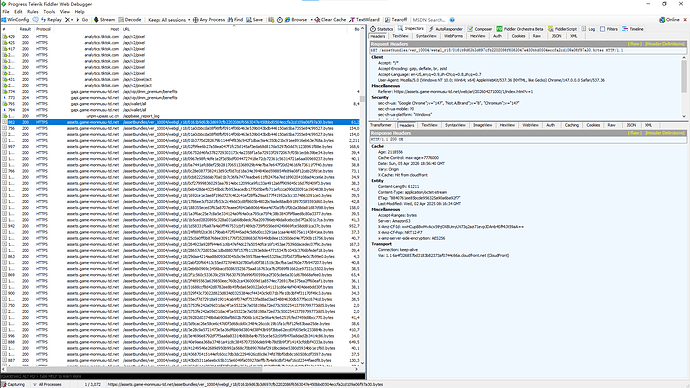Image resolution: width=690 pixels, height=388 pixels.
Task: Click the request line GET text box
Action: [x=528, y=51]
